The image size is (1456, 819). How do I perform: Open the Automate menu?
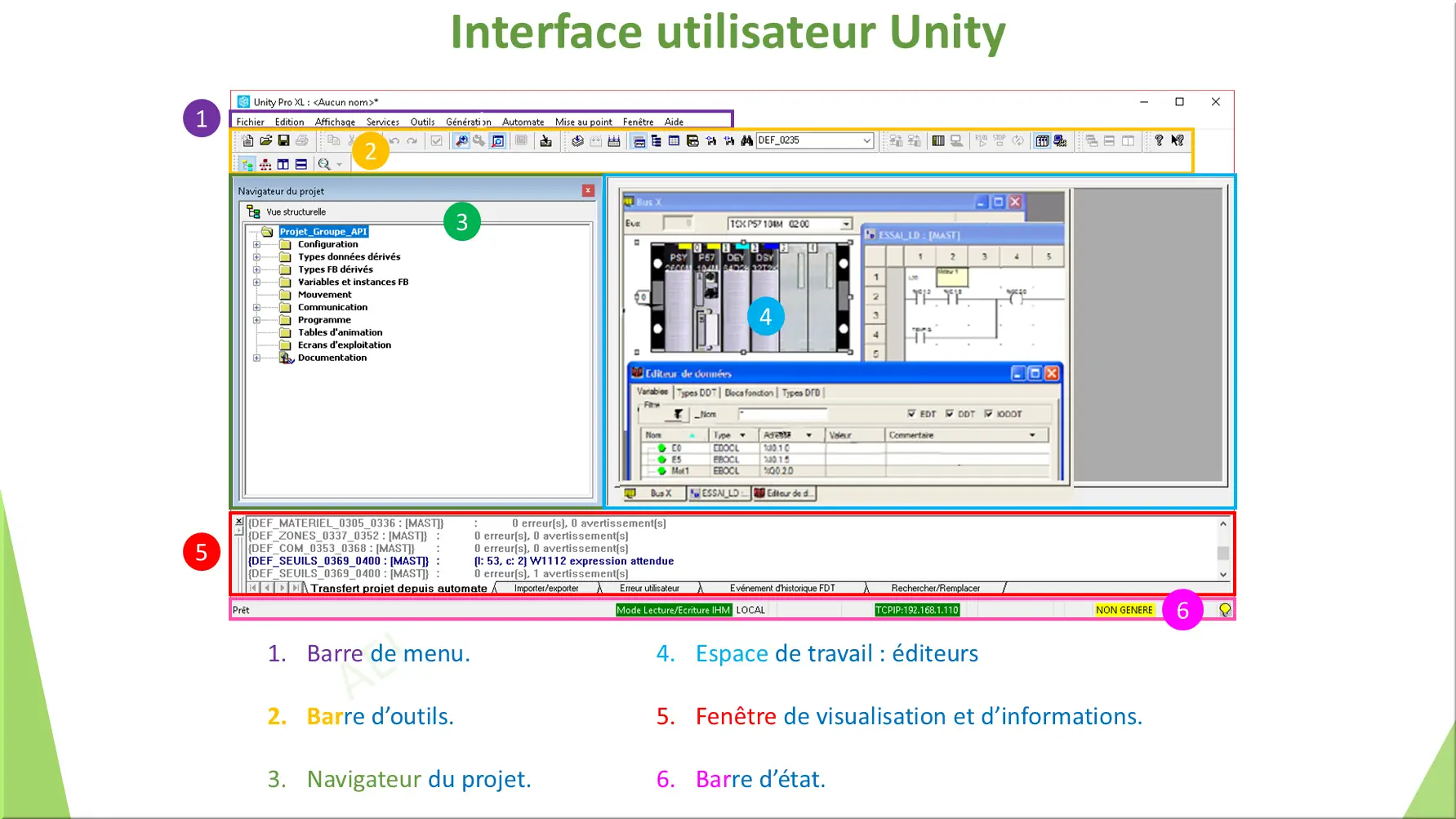click(523, 122)
